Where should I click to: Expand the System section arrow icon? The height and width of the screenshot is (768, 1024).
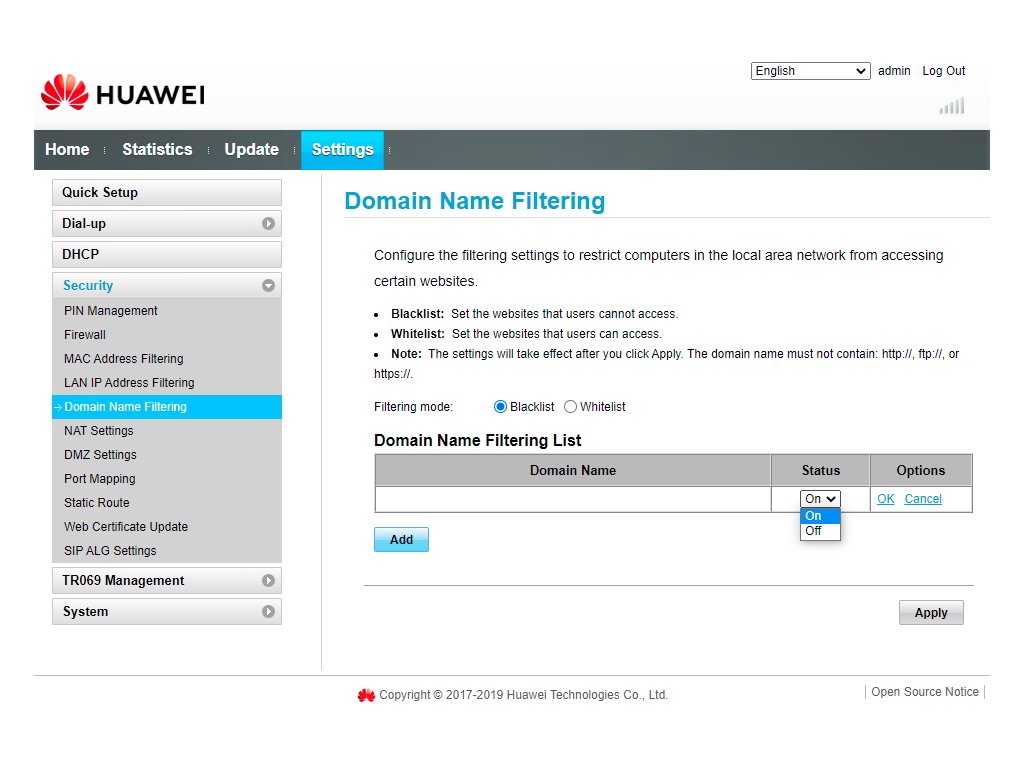click(268, 612)
